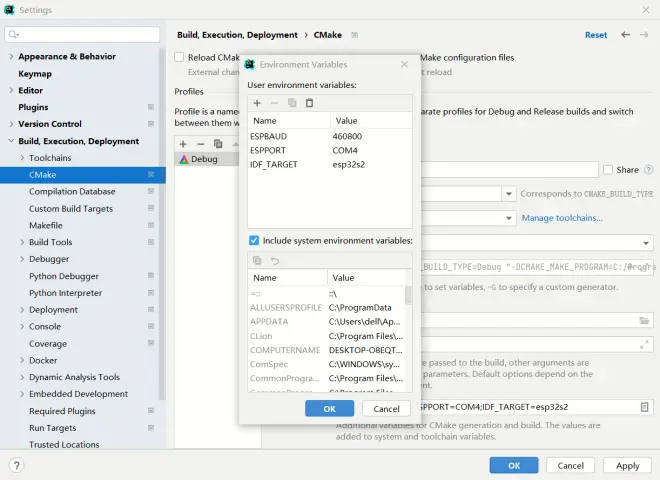Expand Toolchains tree node
Image resolution: width=660 pixels, height=480 pixels.
point(22,157)
